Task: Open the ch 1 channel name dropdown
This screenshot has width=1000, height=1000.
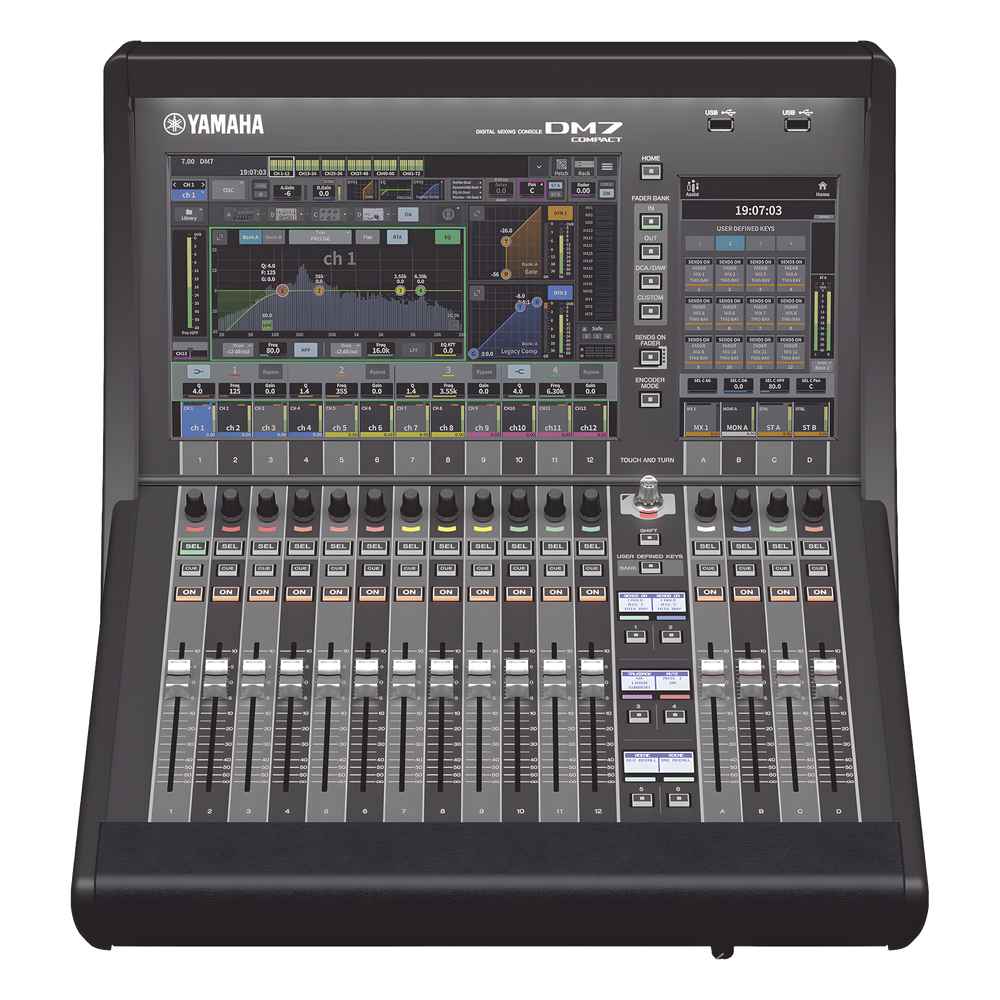Action: coord(189,195)
